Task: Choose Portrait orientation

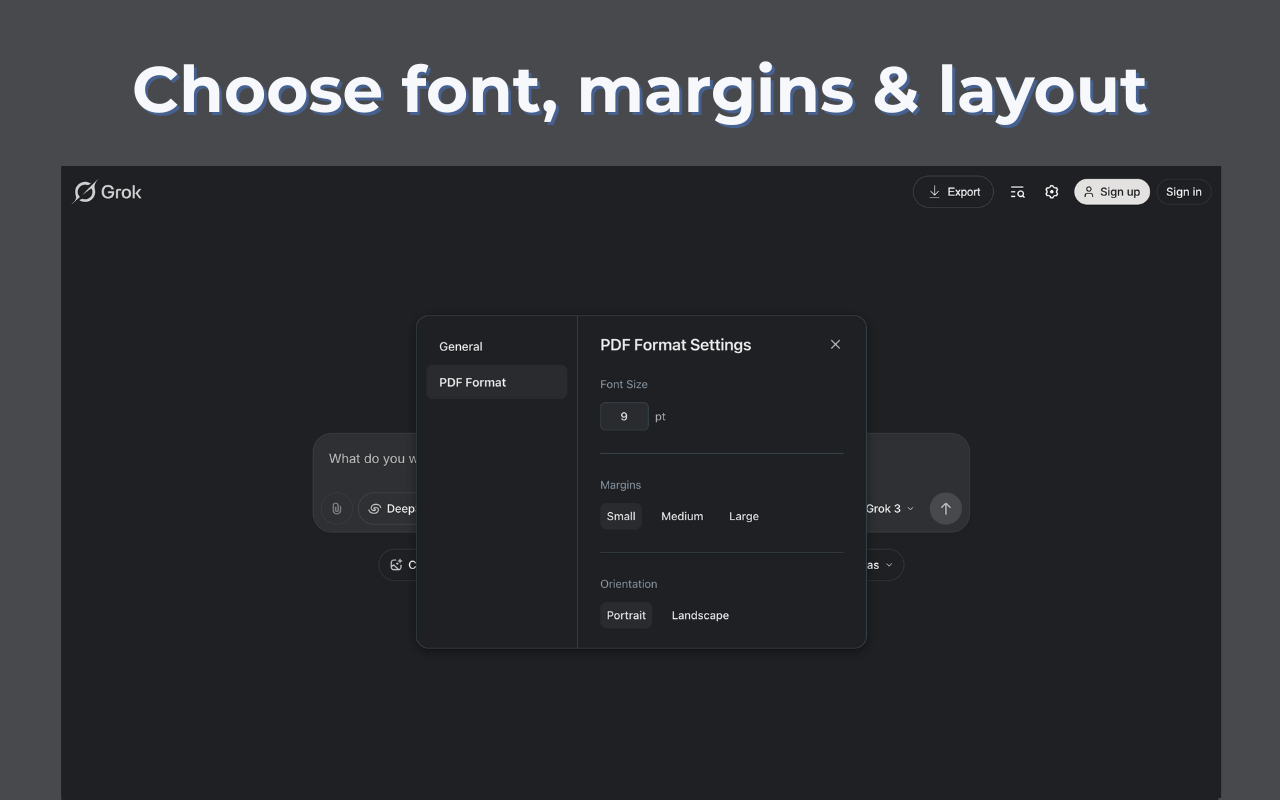Action: click(x=626, y=615)
